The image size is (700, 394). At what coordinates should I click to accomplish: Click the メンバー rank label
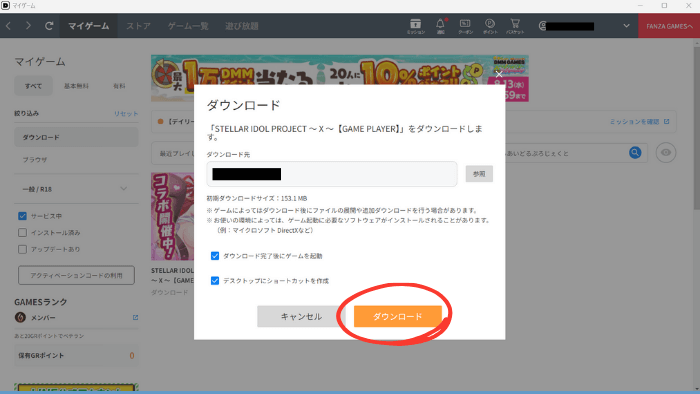(x=43, y=318)
